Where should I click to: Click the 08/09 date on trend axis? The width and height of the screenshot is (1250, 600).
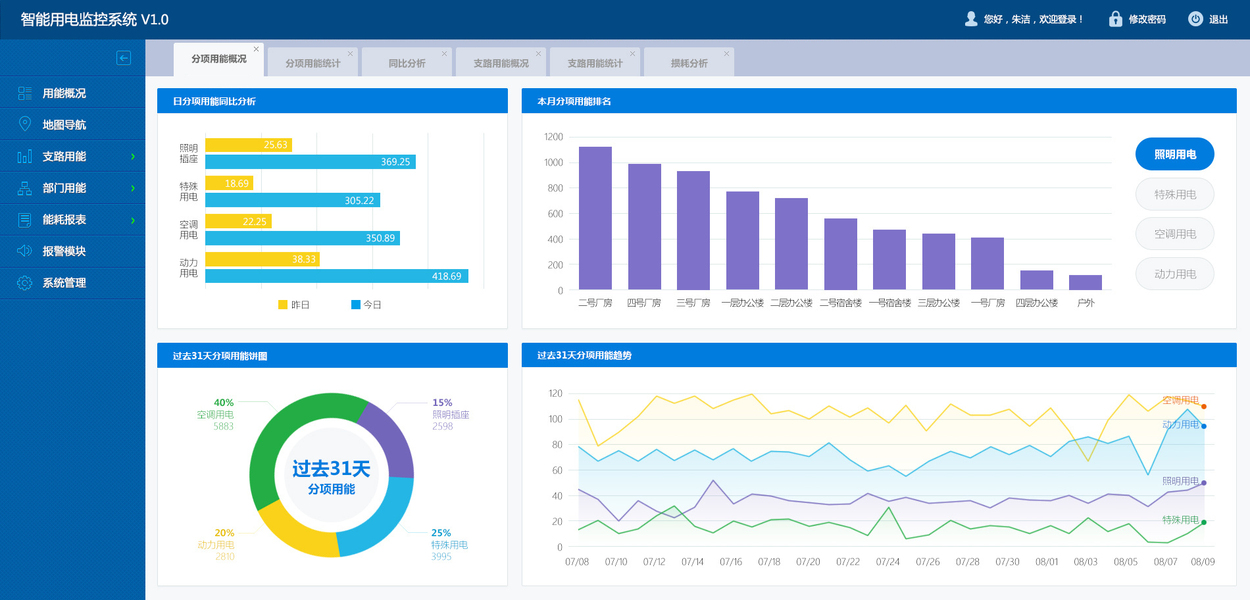[1203, 562]
